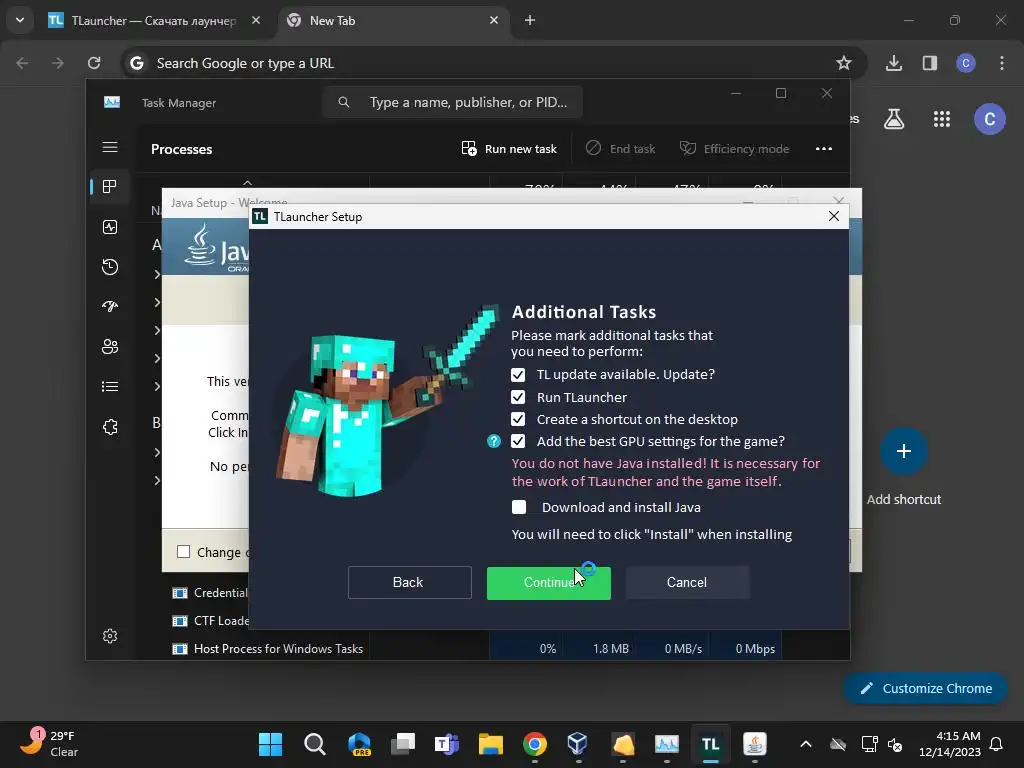Select Processes page icon in Task Manager
Viewport: 1024px width, 768px height.
pyautogui.click(x=110, y=187)
